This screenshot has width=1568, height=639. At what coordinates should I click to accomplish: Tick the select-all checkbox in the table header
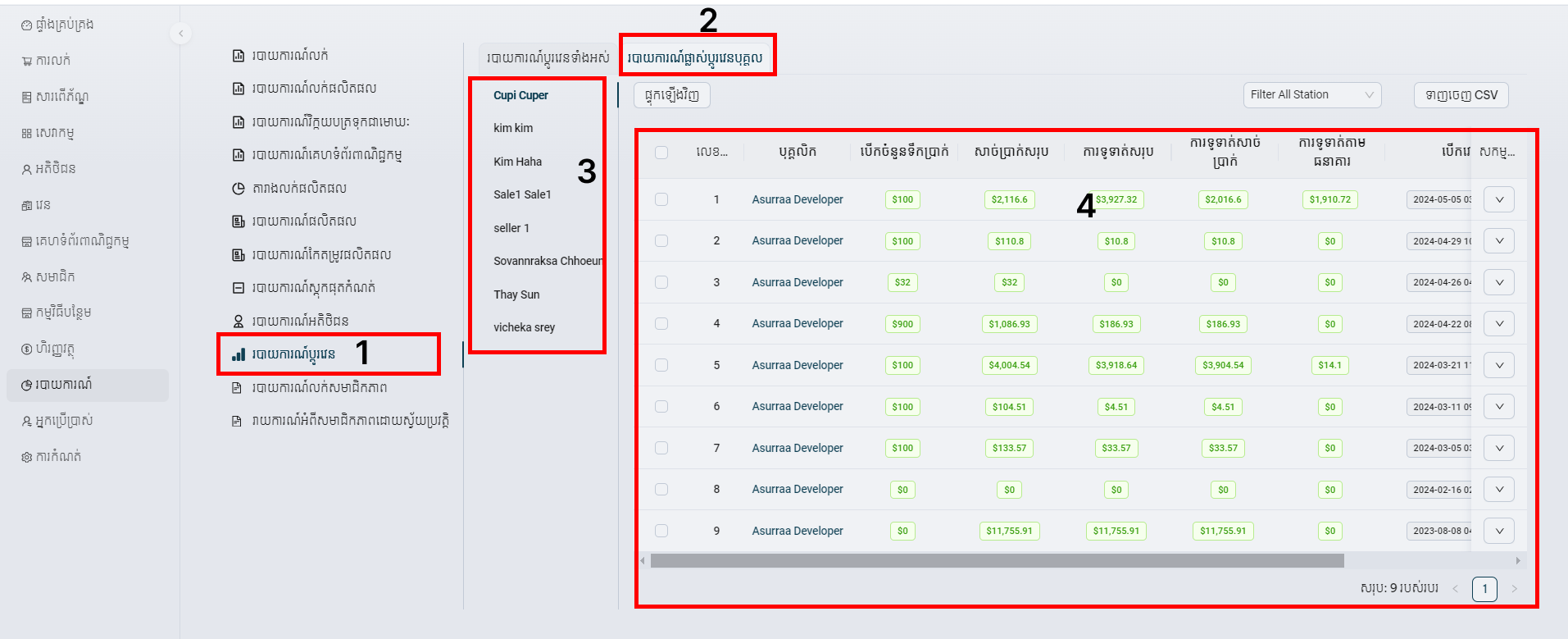click(661, 152)
